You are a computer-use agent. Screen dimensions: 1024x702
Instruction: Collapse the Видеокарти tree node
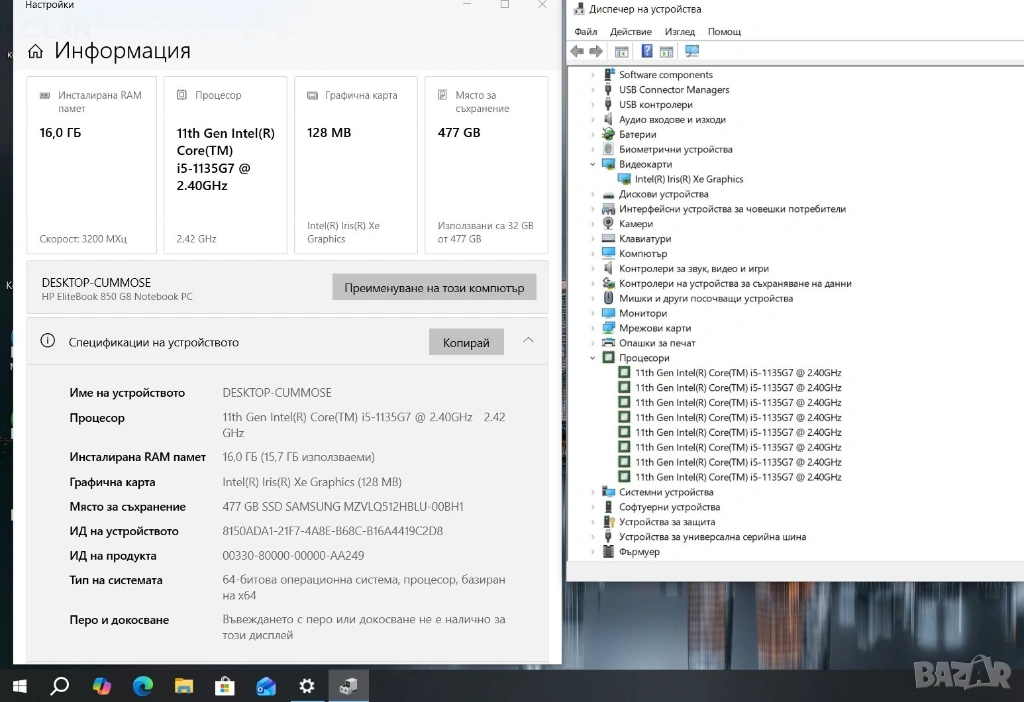(x=592, y=164)
